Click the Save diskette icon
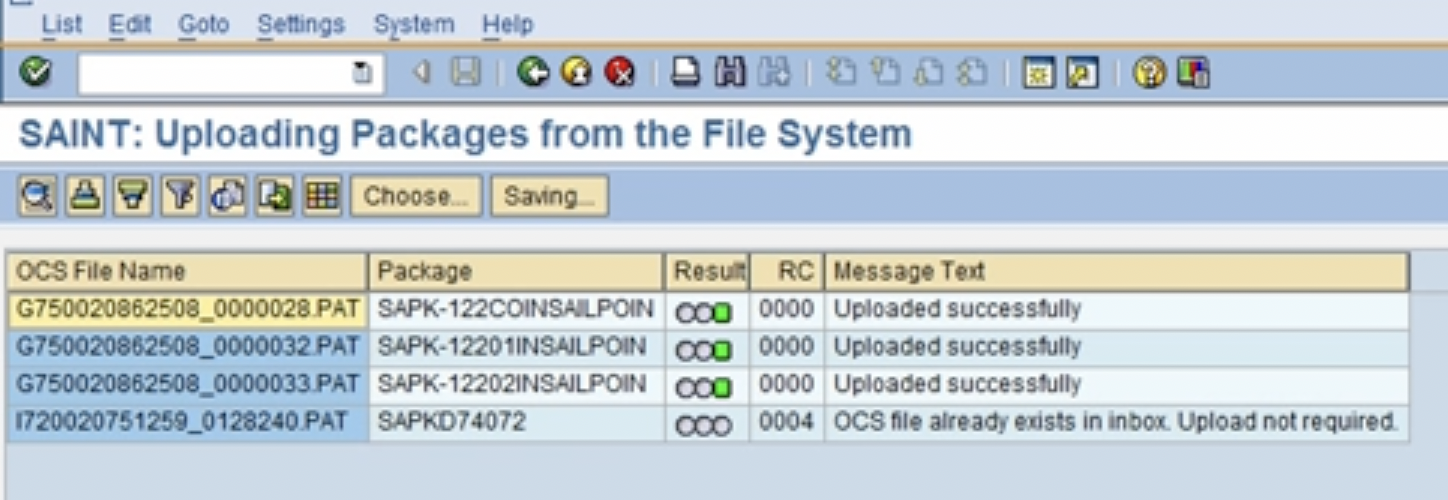 465,73
